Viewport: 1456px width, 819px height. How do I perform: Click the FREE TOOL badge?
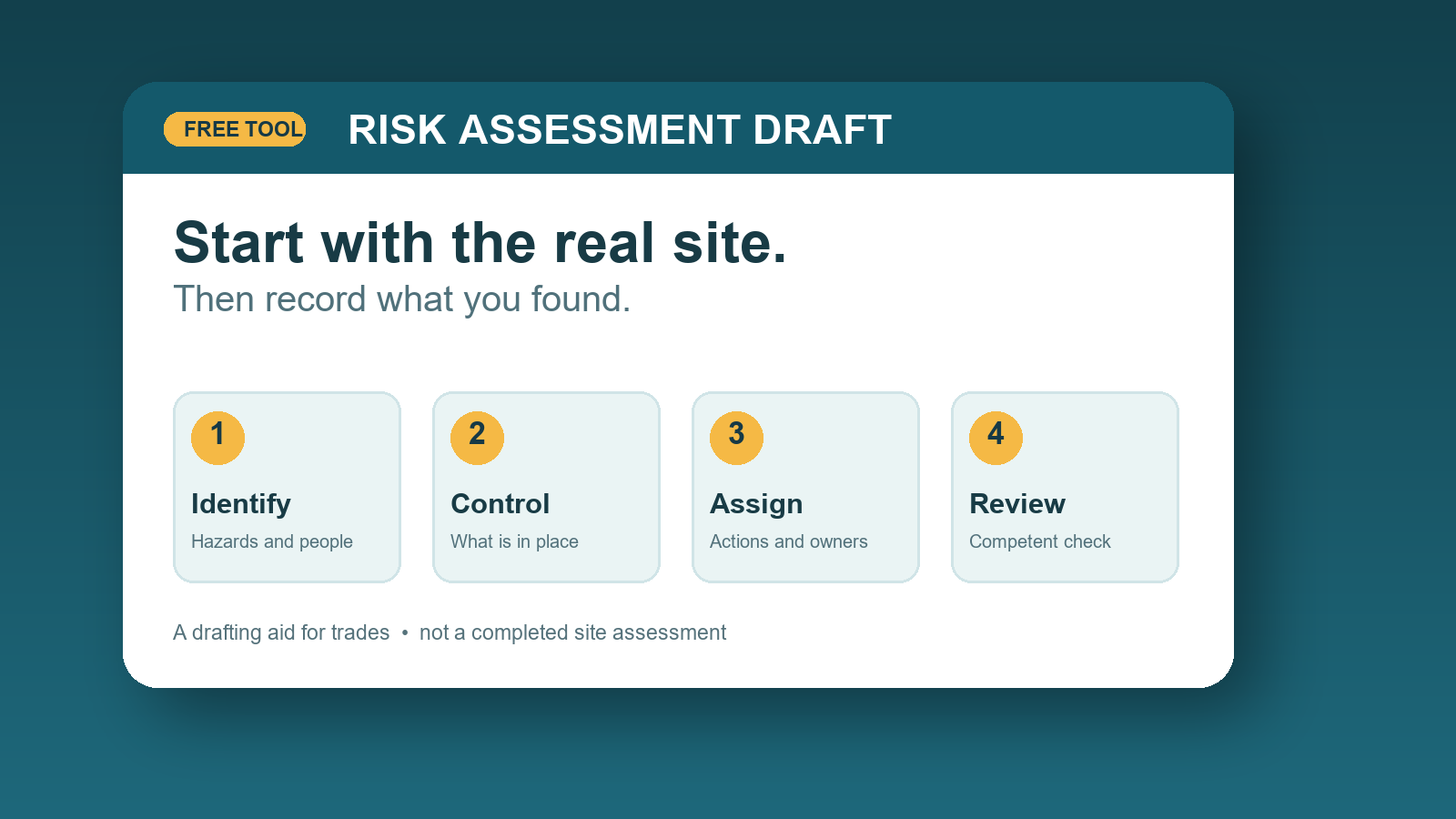[235, 129]
